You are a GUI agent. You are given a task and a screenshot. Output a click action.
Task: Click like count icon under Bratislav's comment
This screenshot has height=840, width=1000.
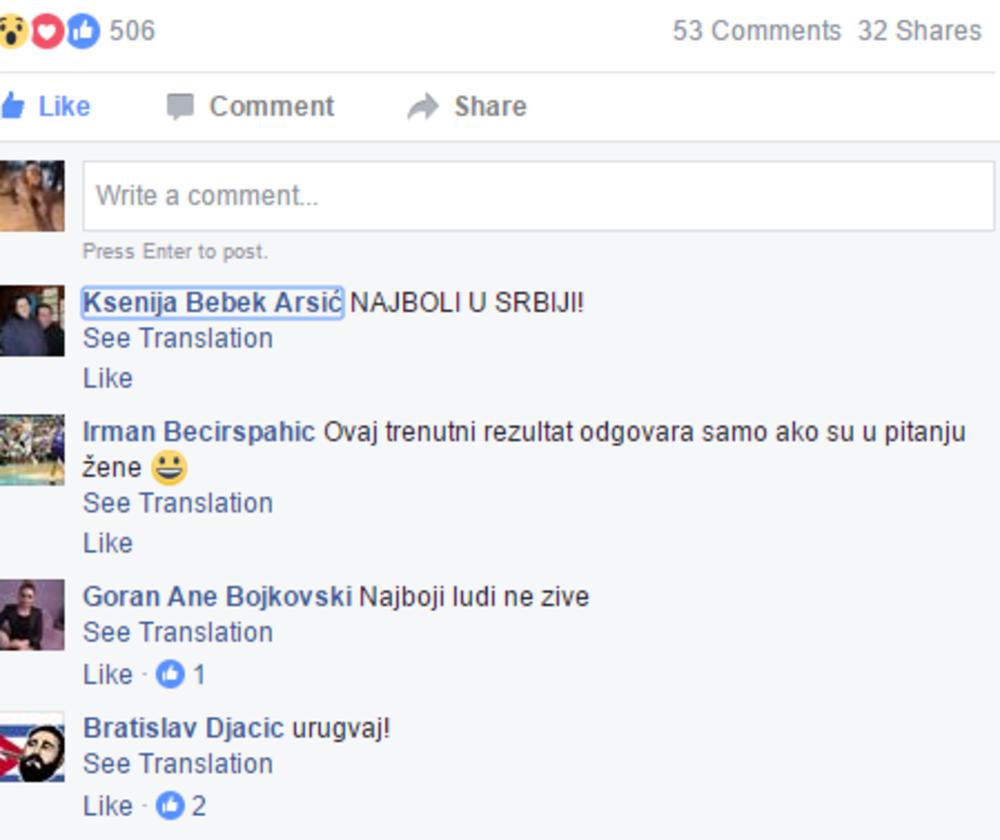point(171,806)
